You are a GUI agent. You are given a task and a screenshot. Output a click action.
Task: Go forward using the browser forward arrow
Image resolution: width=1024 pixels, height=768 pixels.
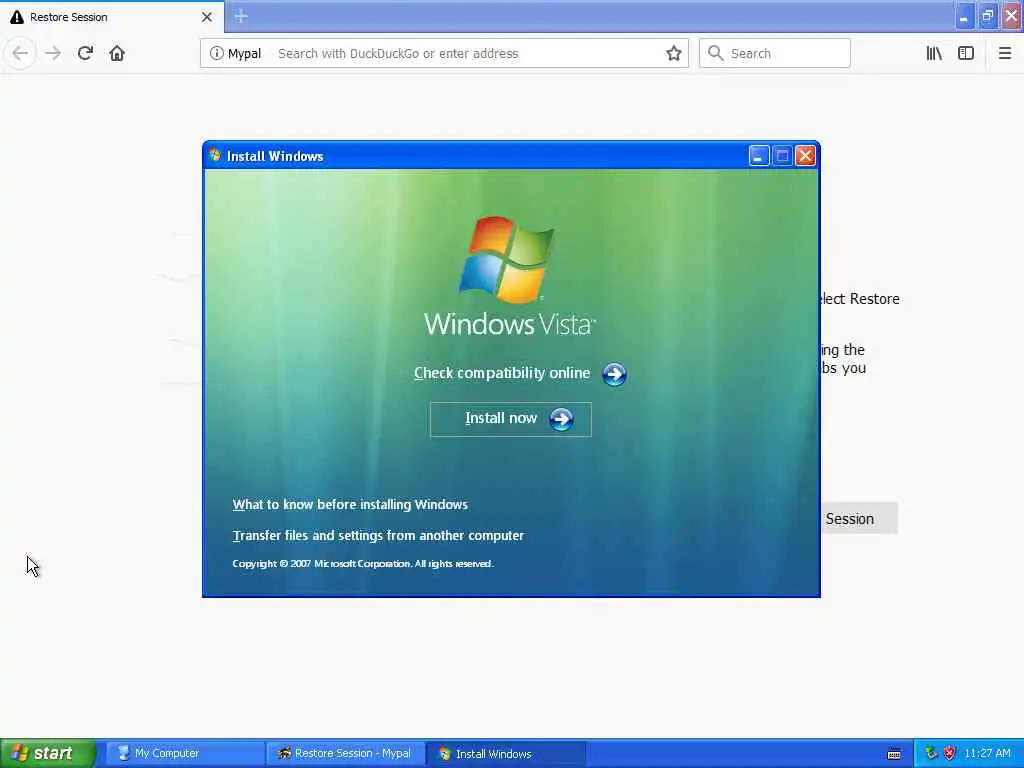point(53,53)
